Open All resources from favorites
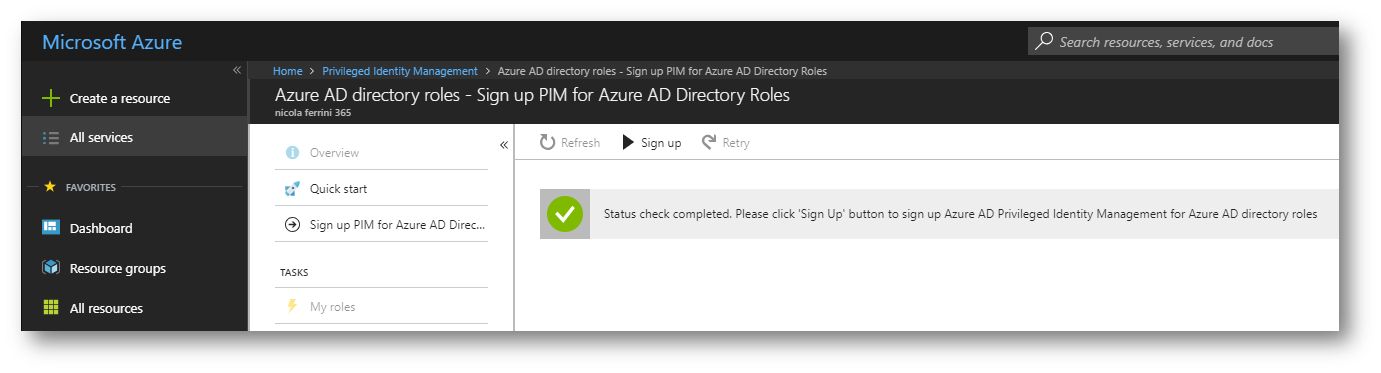 134,308
